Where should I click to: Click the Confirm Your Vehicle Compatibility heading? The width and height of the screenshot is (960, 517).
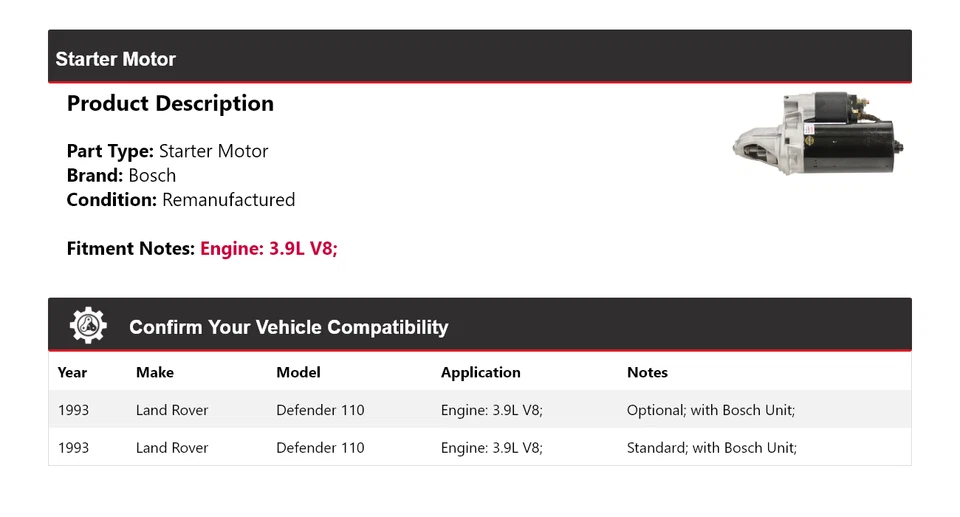coord(288,327)
